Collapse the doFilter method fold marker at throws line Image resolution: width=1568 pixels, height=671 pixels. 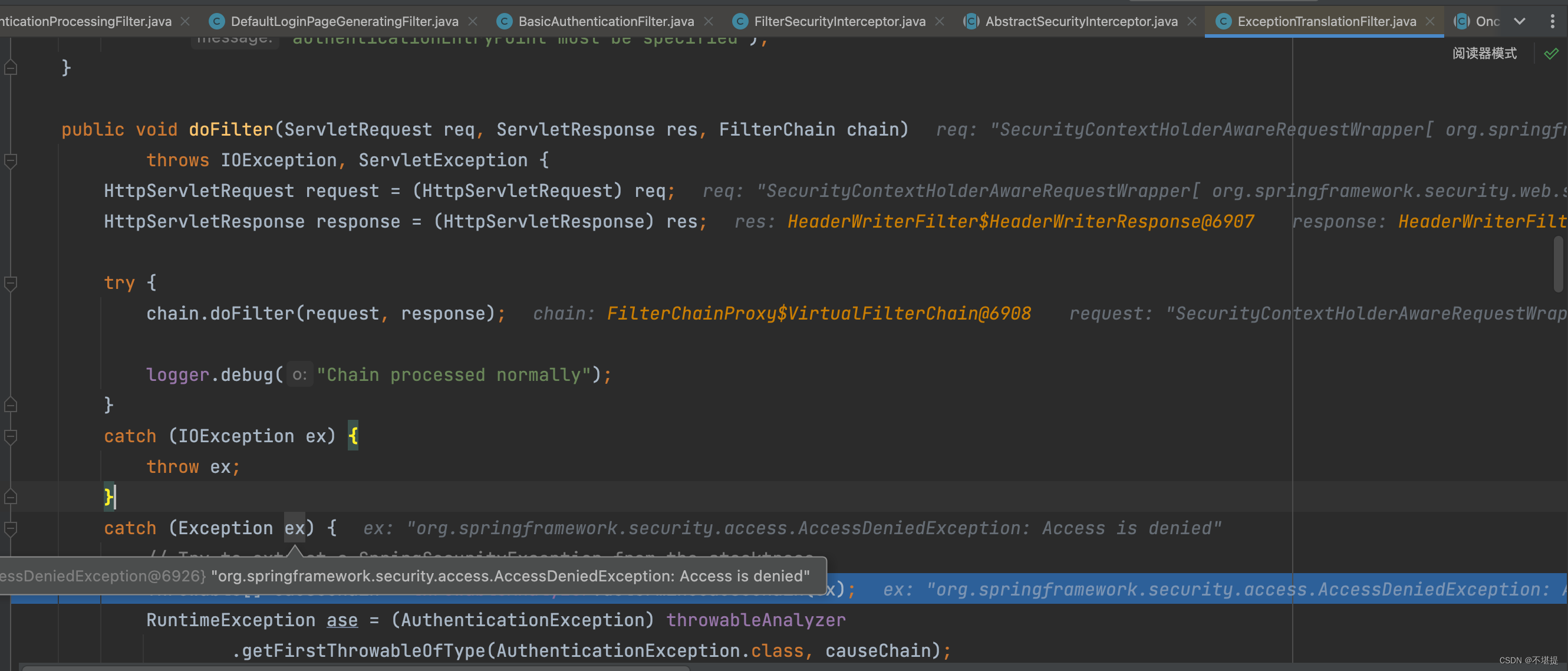point(11,161)
